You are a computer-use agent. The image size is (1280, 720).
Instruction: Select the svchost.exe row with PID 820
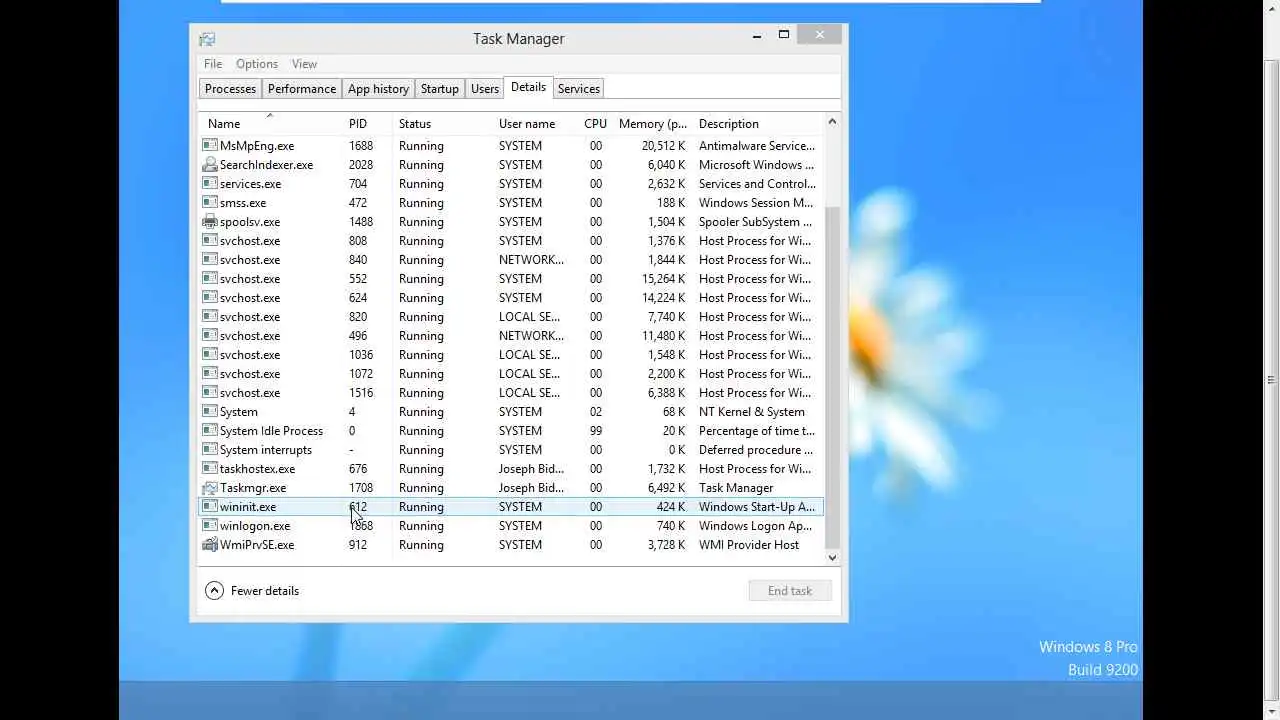511,316
